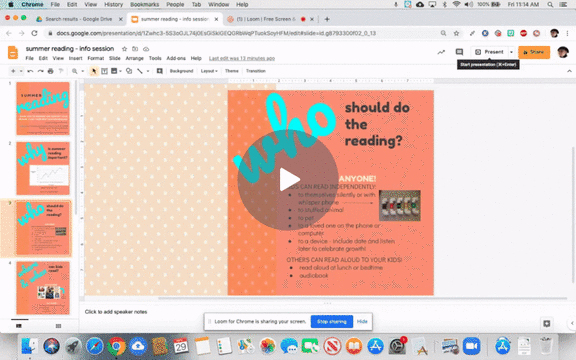576x360 pixels.
Task: Open the Explore button at bottom right
Action: click(547, 323)
